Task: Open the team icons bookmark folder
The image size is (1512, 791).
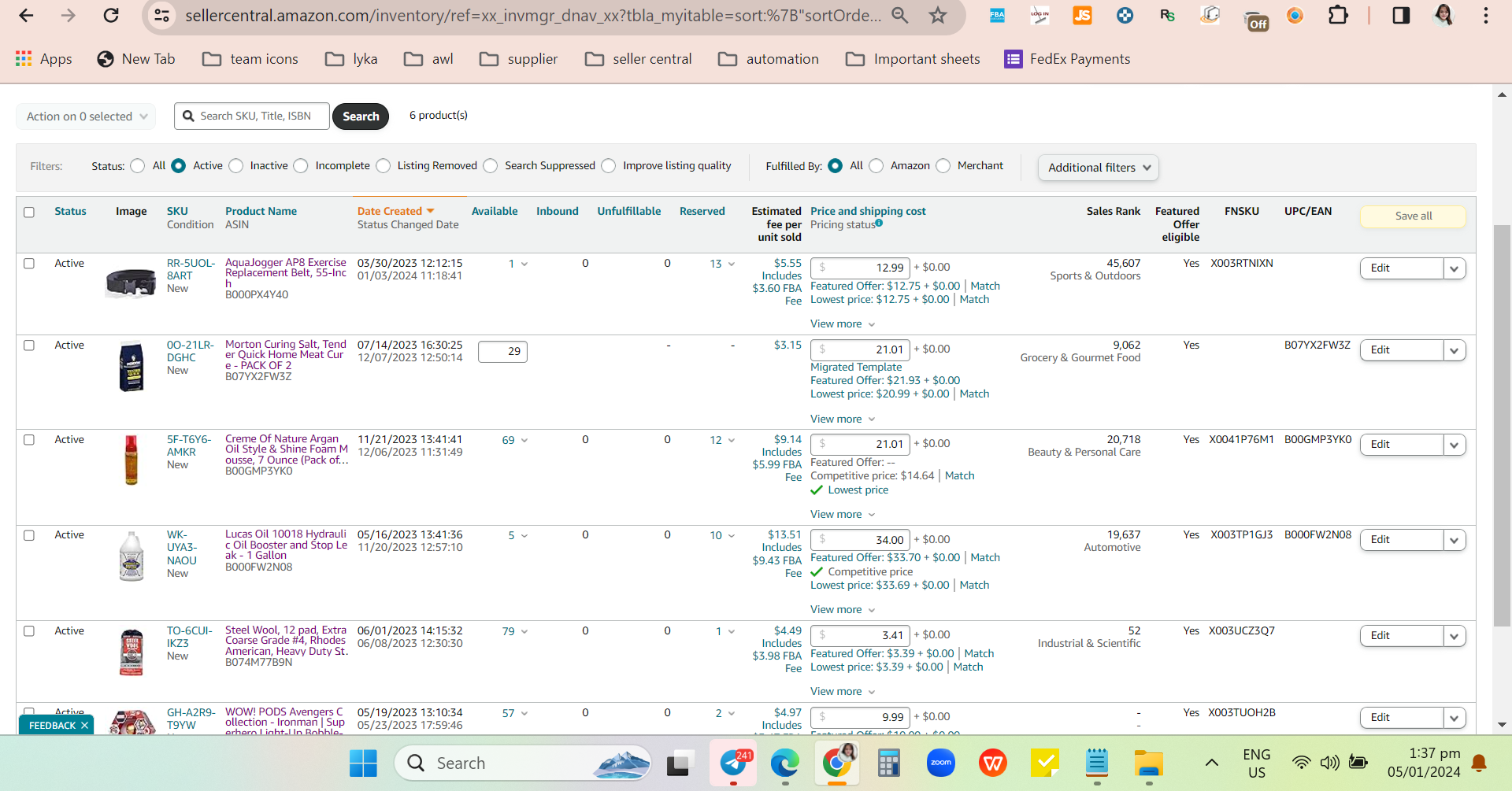Action: click(250, 59)
